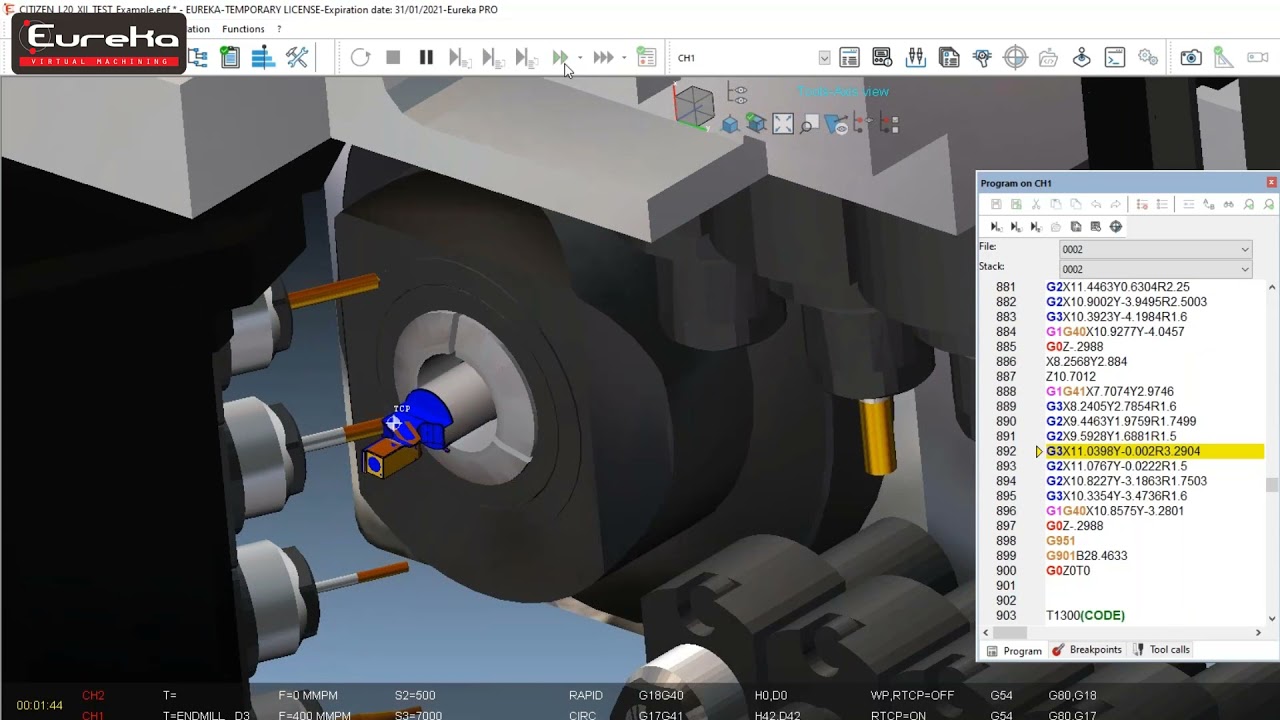Open the tools magazine icon

[x=915, y=58]
